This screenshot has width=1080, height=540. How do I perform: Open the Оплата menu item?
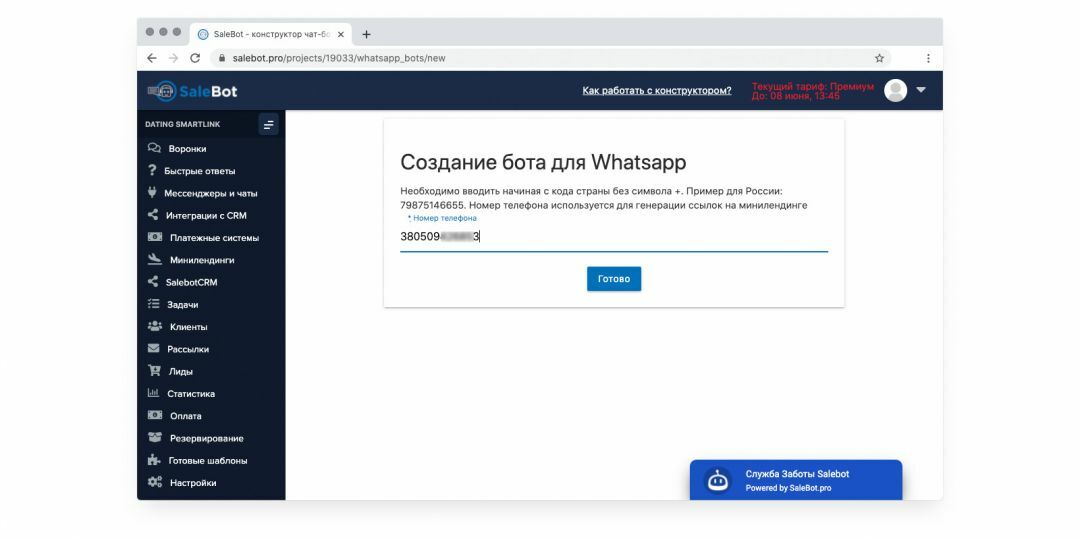pos(185,416)
